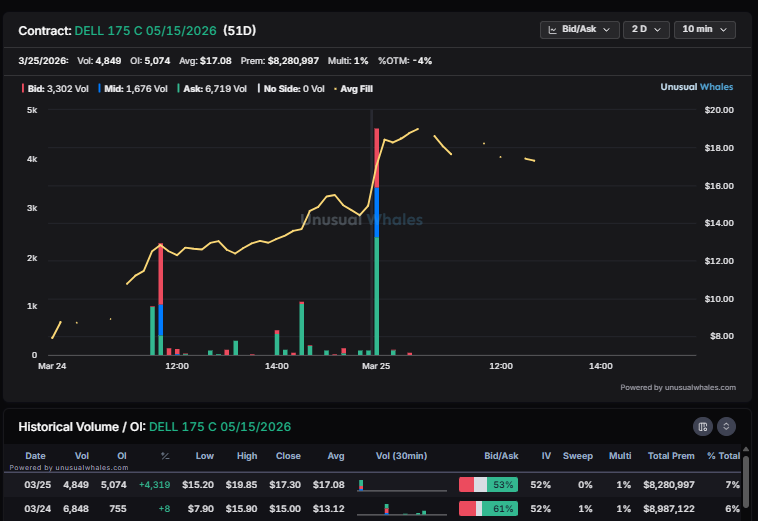Click the +/- change column header icon
The image size is (758, 521).
point(165,456)
